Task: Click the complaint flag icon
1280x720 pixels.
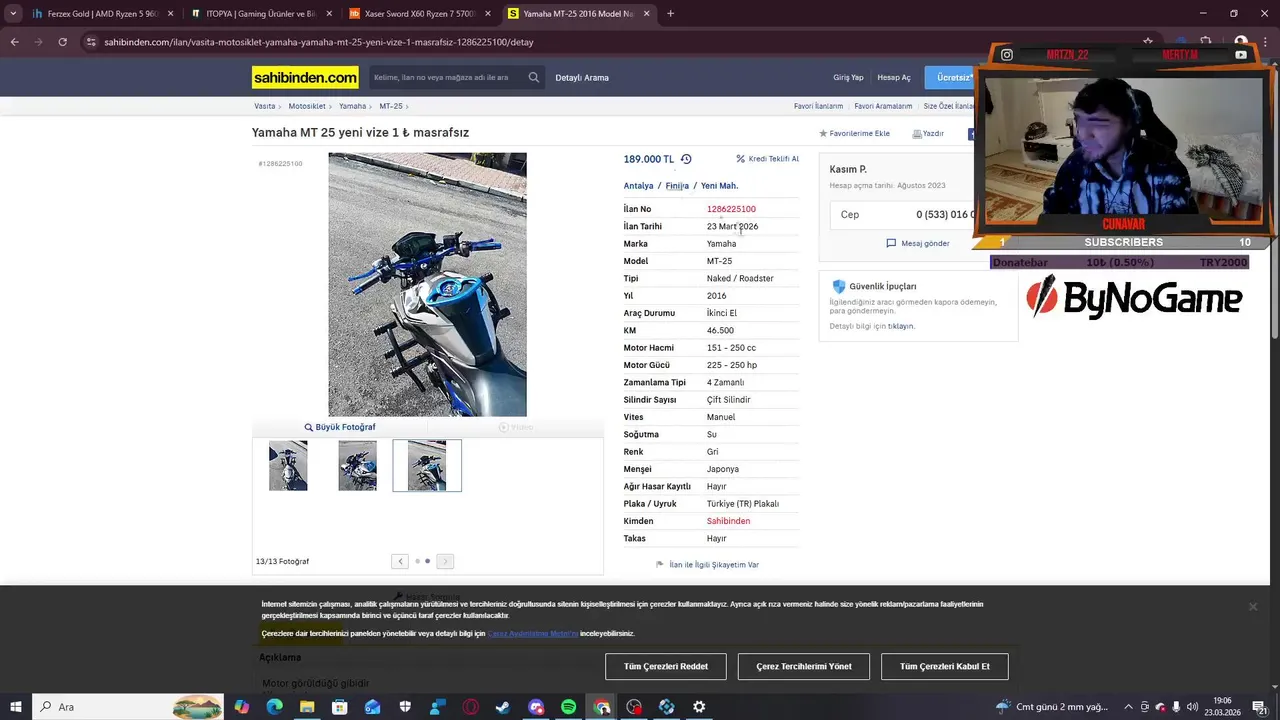Action: point(660,565)
